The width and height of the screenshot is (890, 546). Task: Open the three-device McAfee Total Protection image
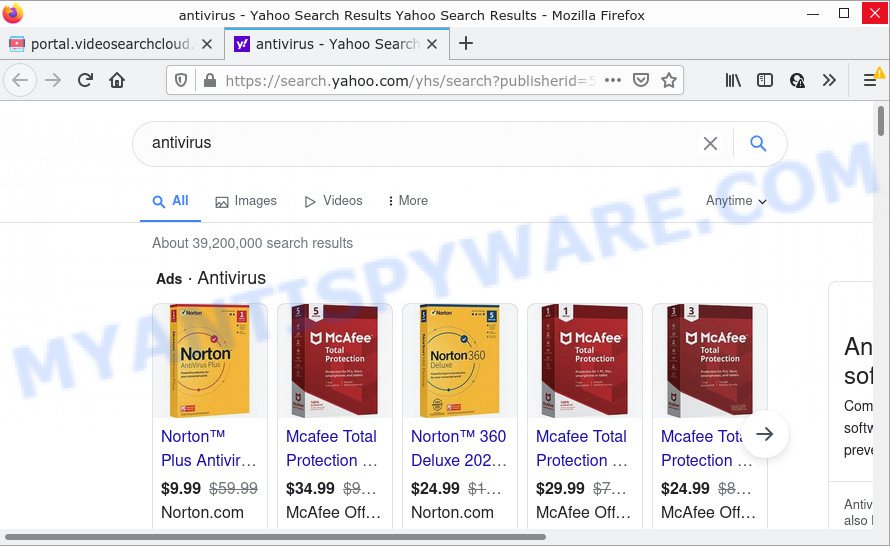(710, 361)
